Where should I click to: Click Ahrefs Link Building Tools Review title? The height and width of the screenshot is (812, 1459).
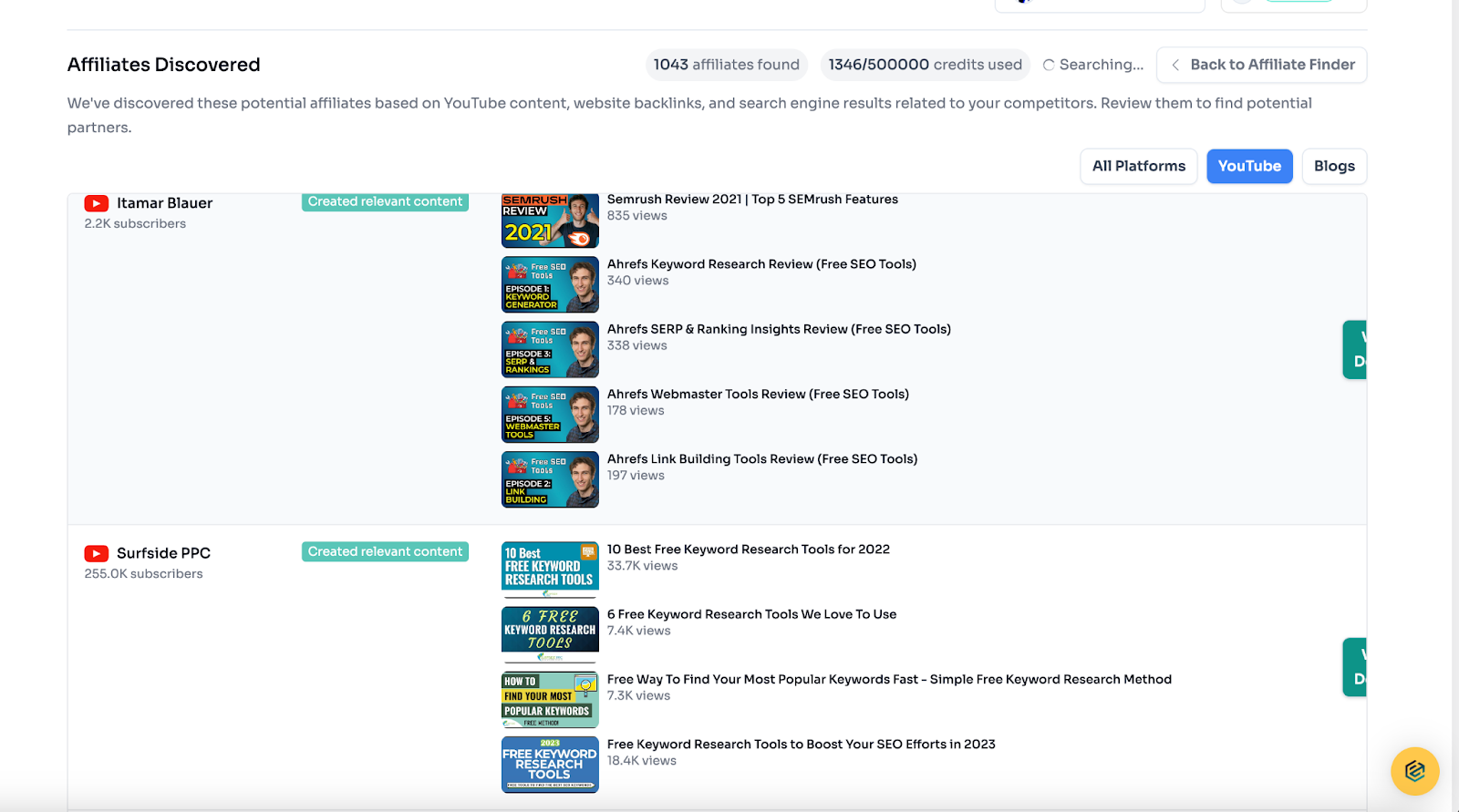point(762,459)
